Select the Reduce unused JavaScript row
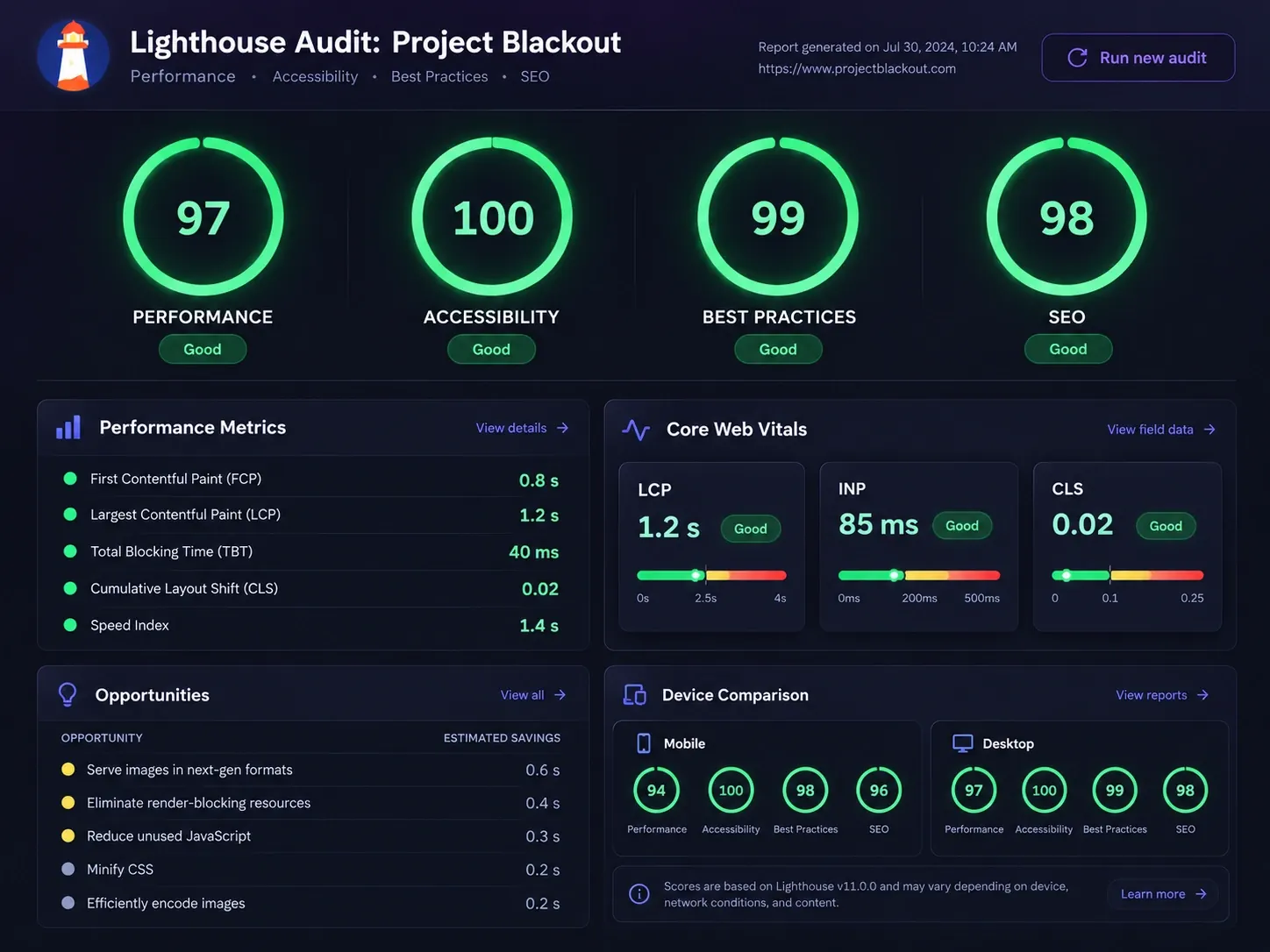 [x=311, y=836]
